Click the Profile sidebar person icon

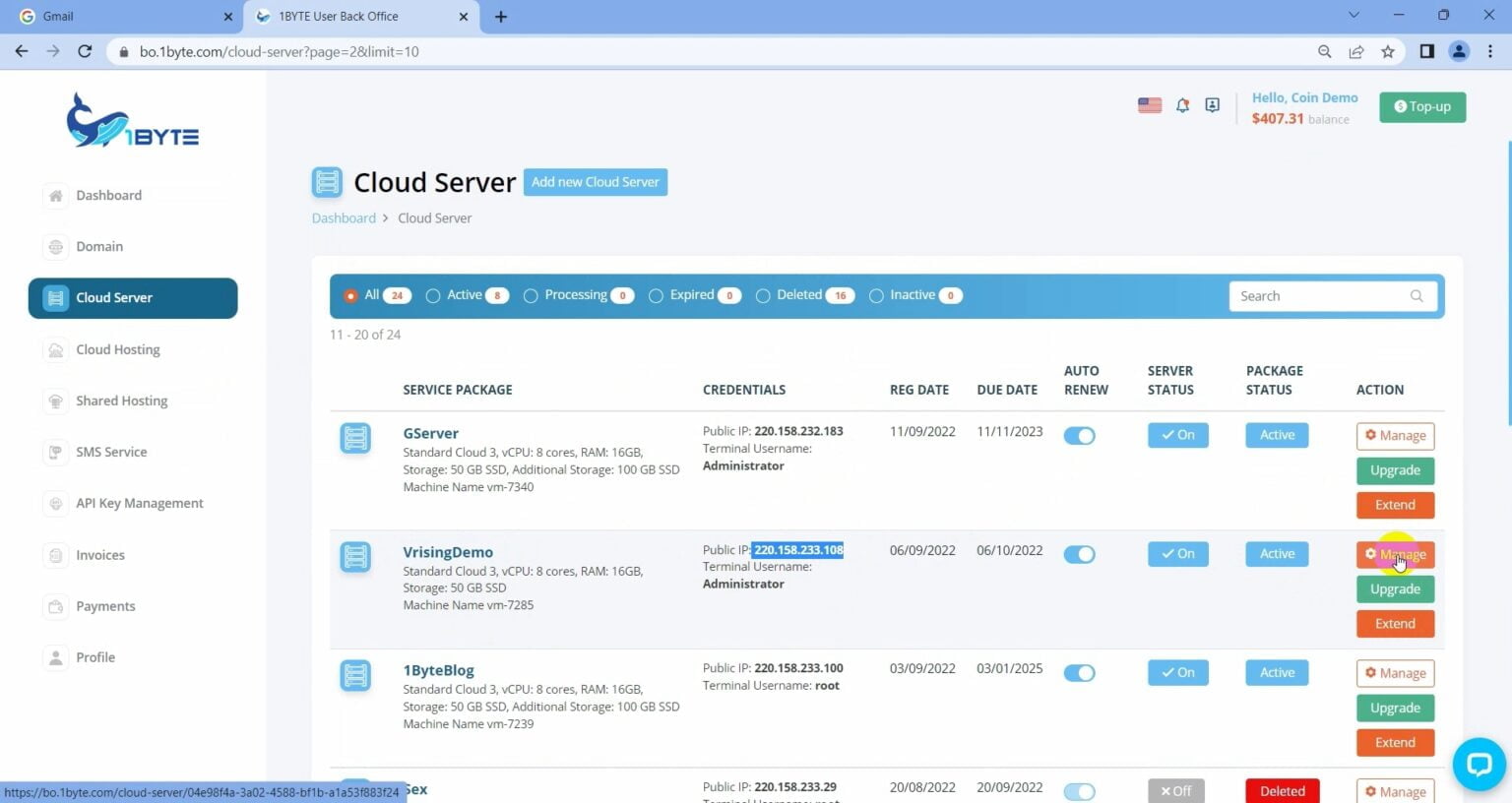[56, 657]
